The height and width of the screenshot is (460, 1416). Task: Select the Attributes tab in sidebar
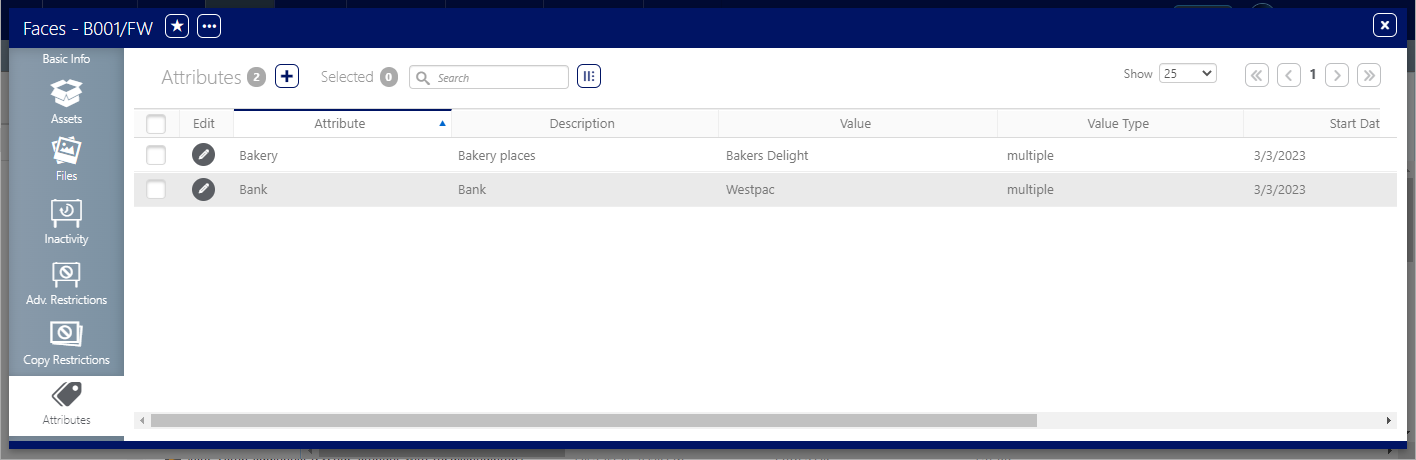66,402
